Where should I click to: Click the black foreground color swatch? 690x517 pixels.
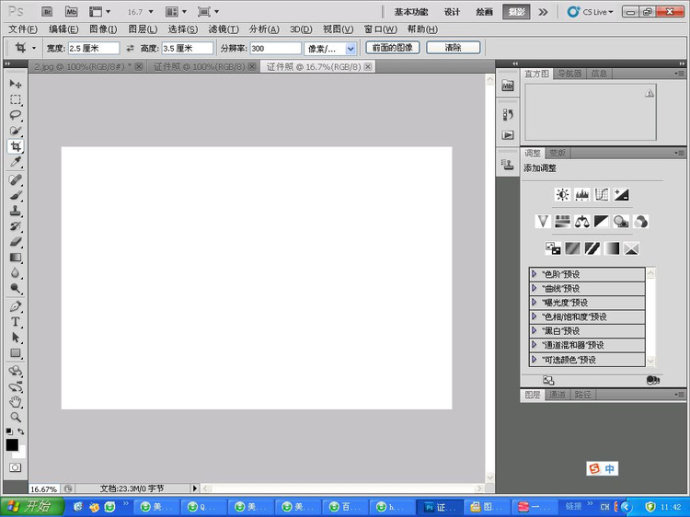(x=12, y=444)
